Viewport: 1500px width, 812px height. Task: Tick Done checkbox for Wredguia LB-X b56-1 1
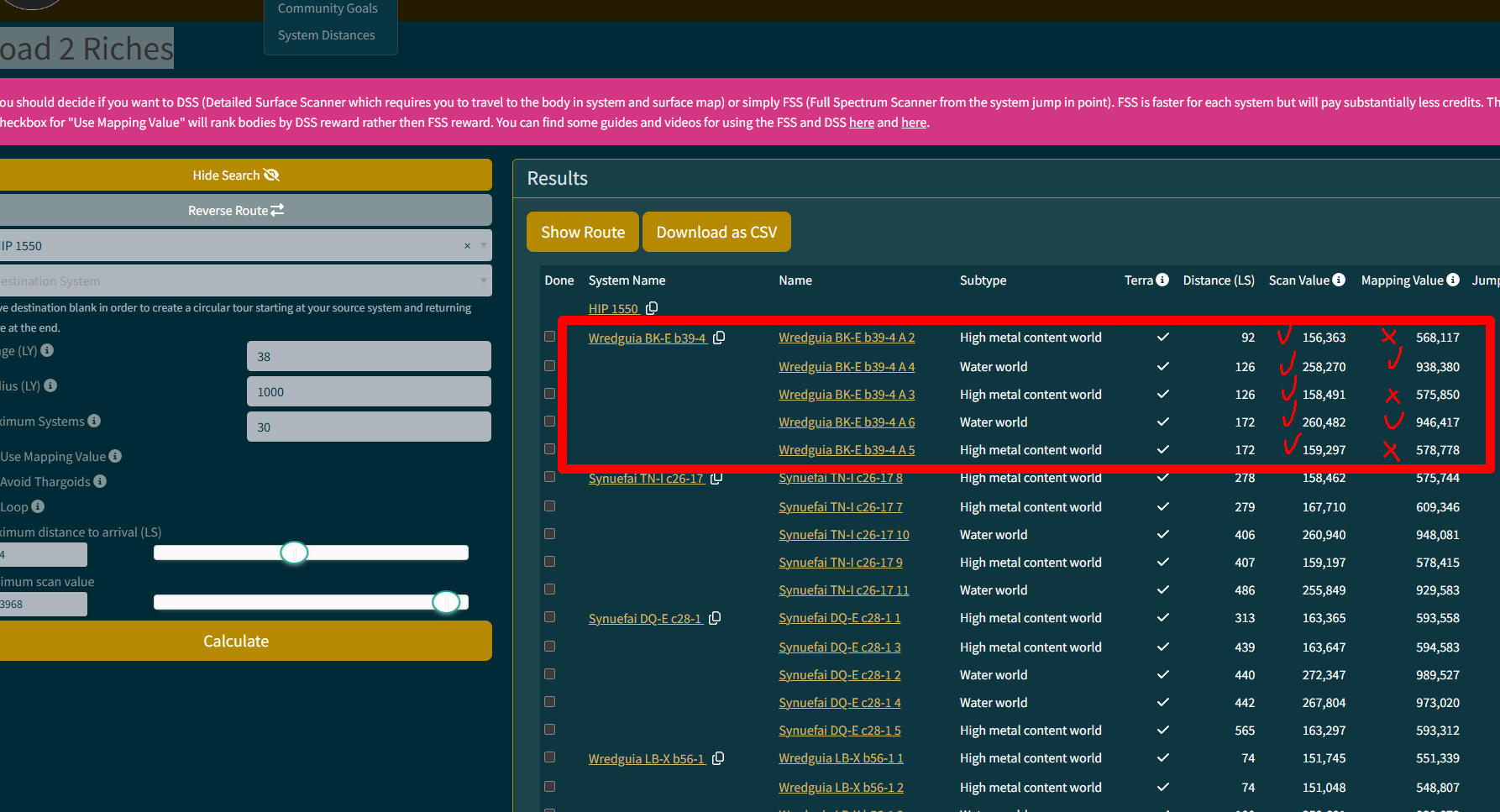coord(550,757)
